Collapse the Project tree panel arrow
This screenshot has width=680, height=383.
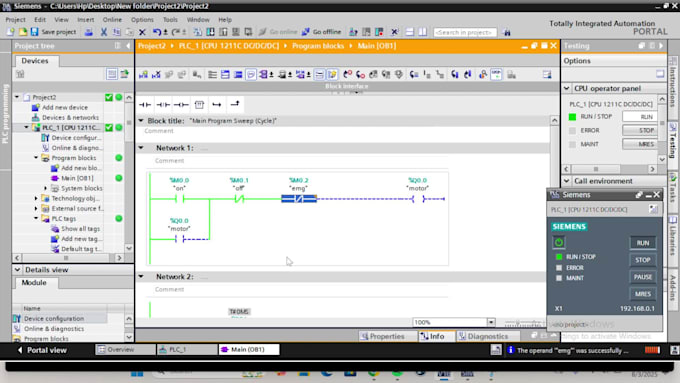pos(128,46)
